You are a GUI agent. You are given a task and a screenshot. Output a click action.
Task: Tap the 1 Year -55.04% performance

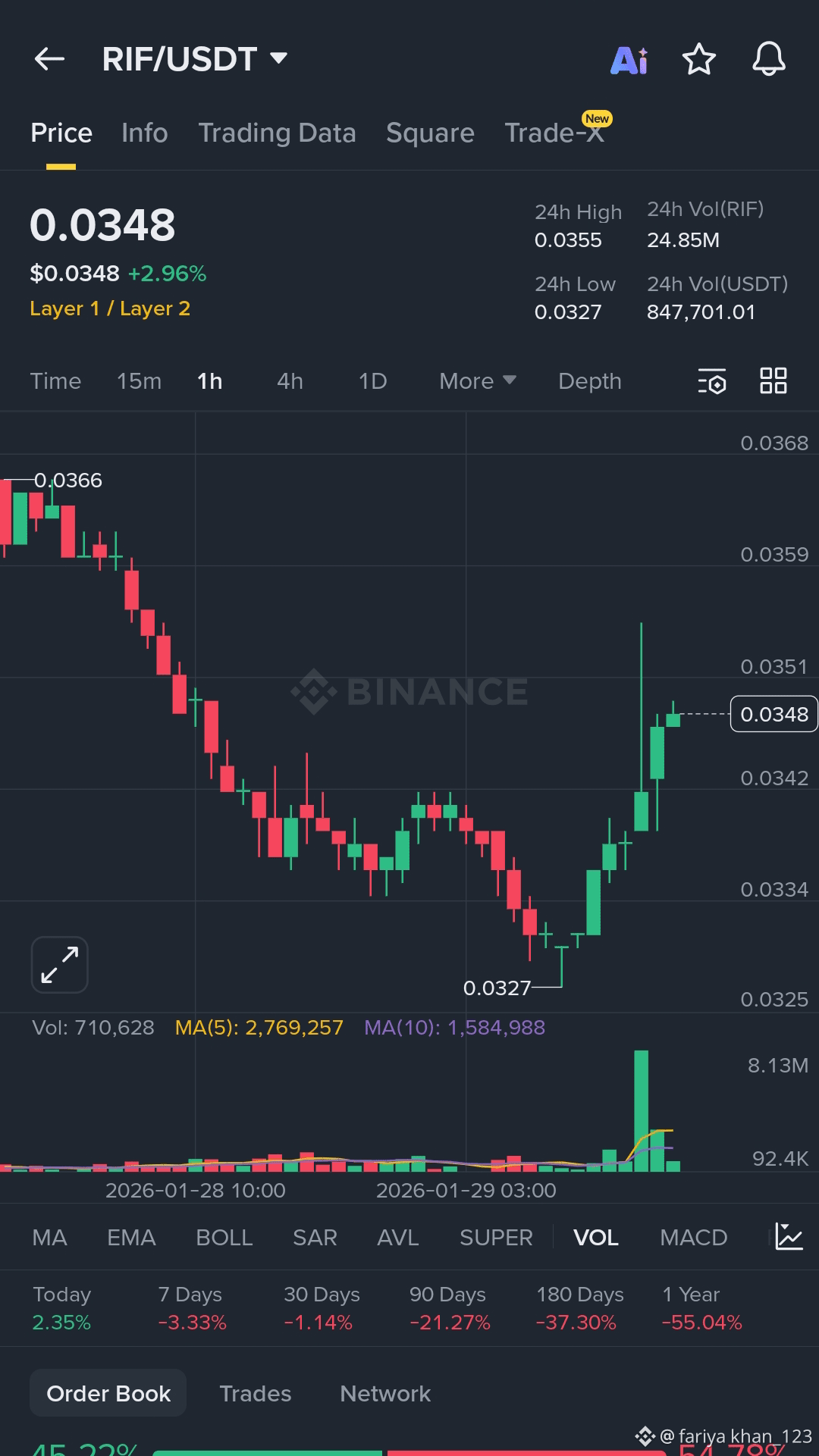[702, 1308]
